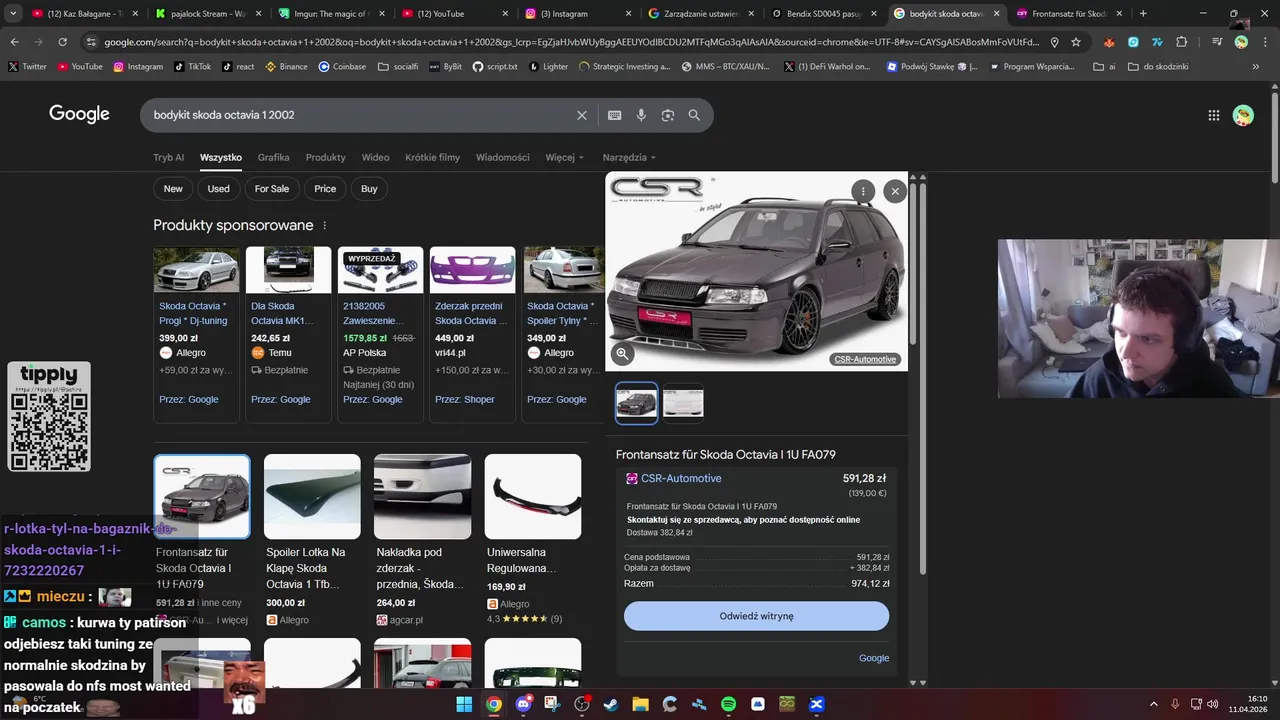The height and width of the screenshot is (720, 1280).
Task: Switch to the Krótkie filmy tab
Action: (x=432, y=157)
